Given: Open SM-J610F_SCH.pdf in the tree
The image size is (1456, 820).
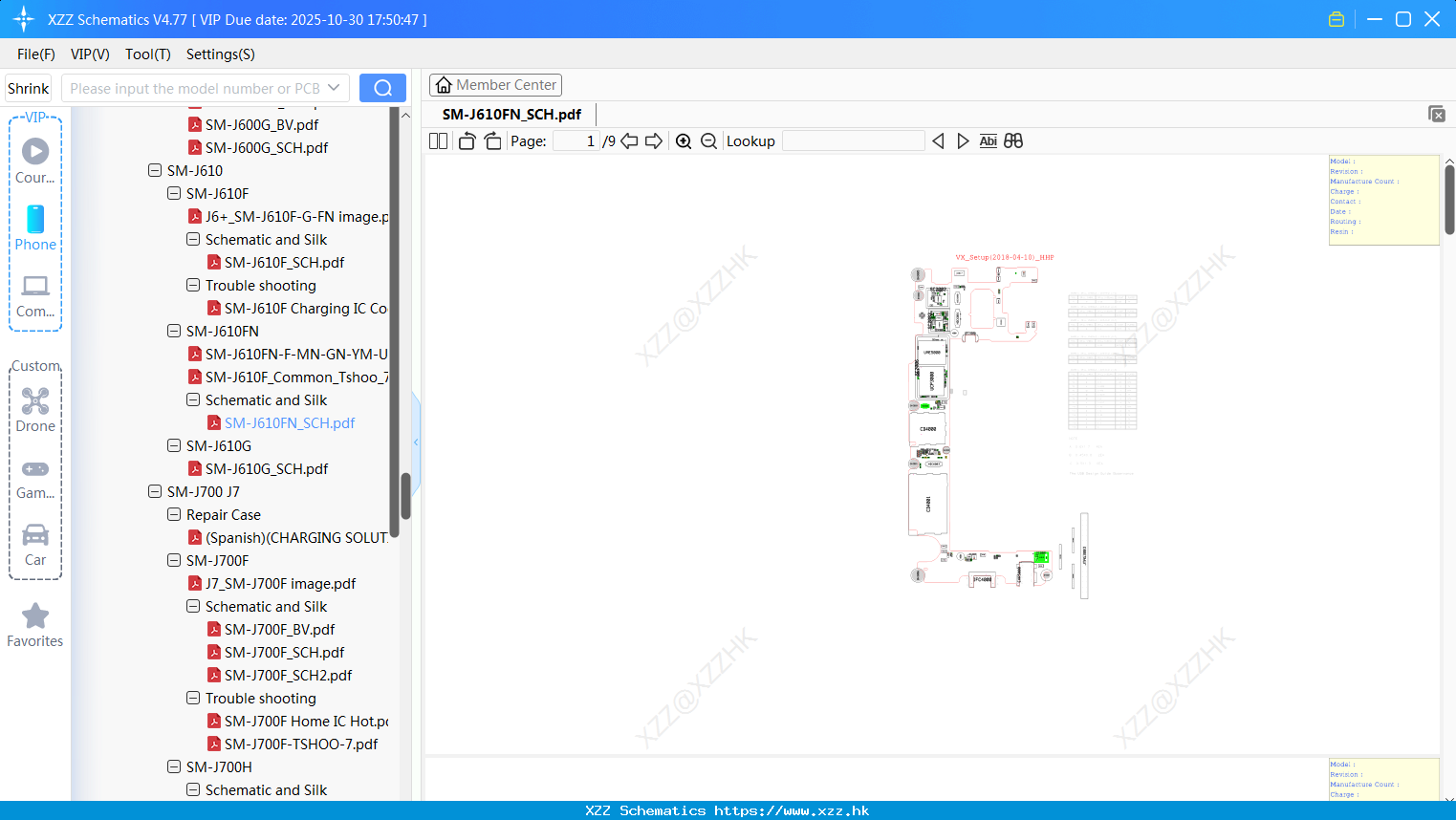Looking at the screenshot, I should [x=284, y=262].
